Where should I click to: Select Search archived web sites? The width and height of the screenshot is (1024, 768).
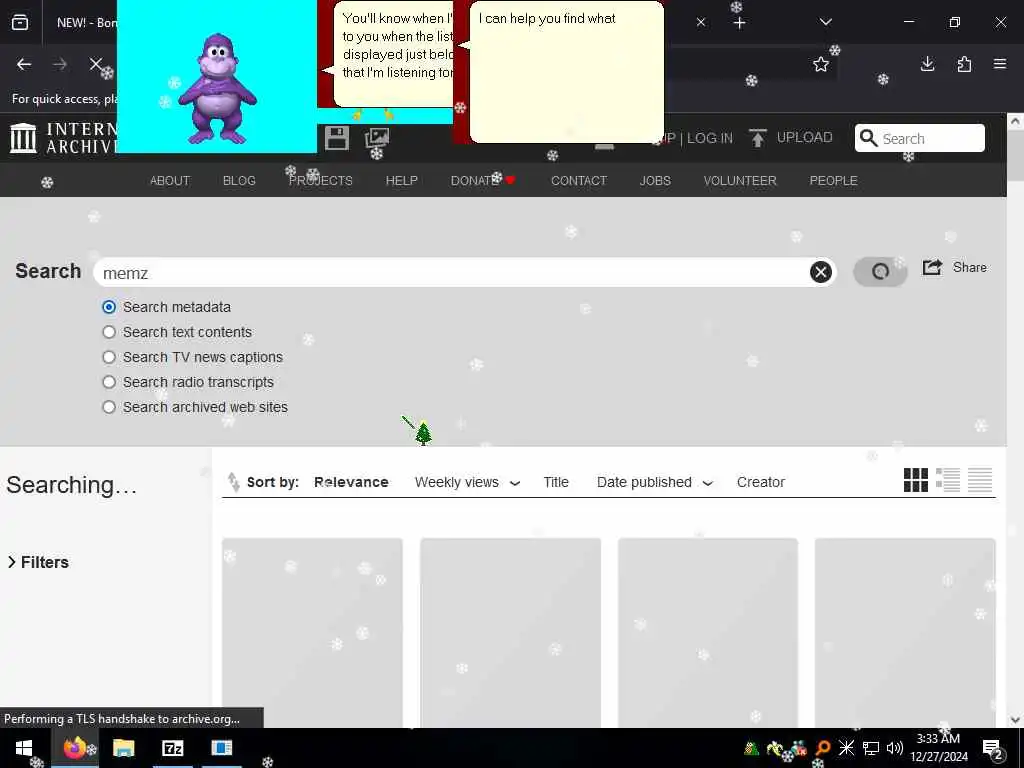pyautogui.click(x=109, y=407)
